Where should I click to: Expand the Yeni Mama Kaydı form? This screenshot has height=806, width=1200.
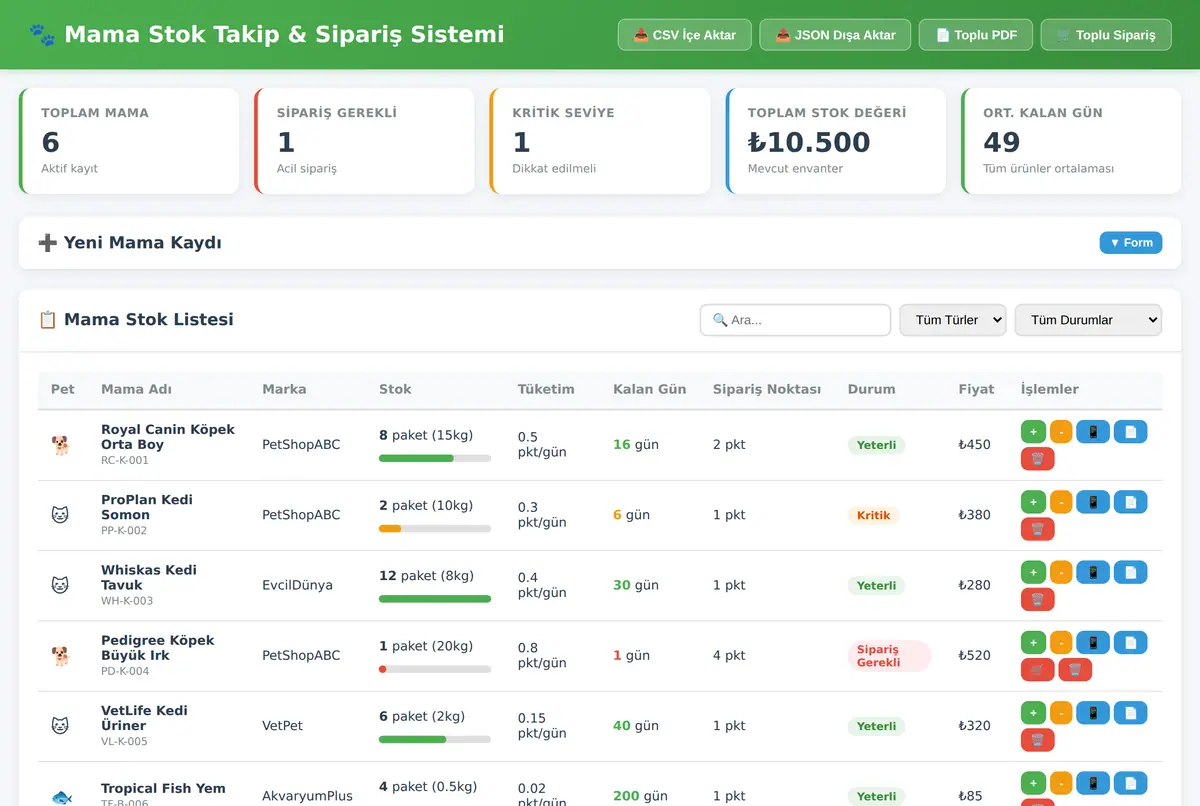pyautogui.click(x=1131, y=243)
